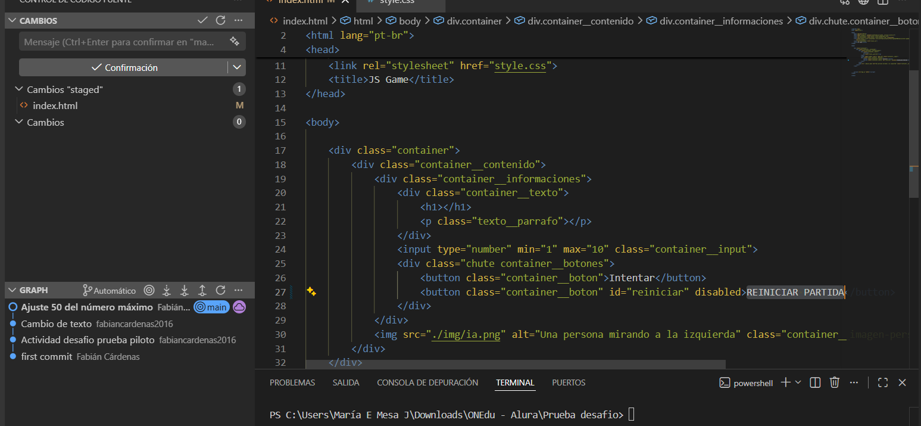This screenshot has height=426, width=921.
Task: Maximize the terminal panel size
Action: point(883,383)
